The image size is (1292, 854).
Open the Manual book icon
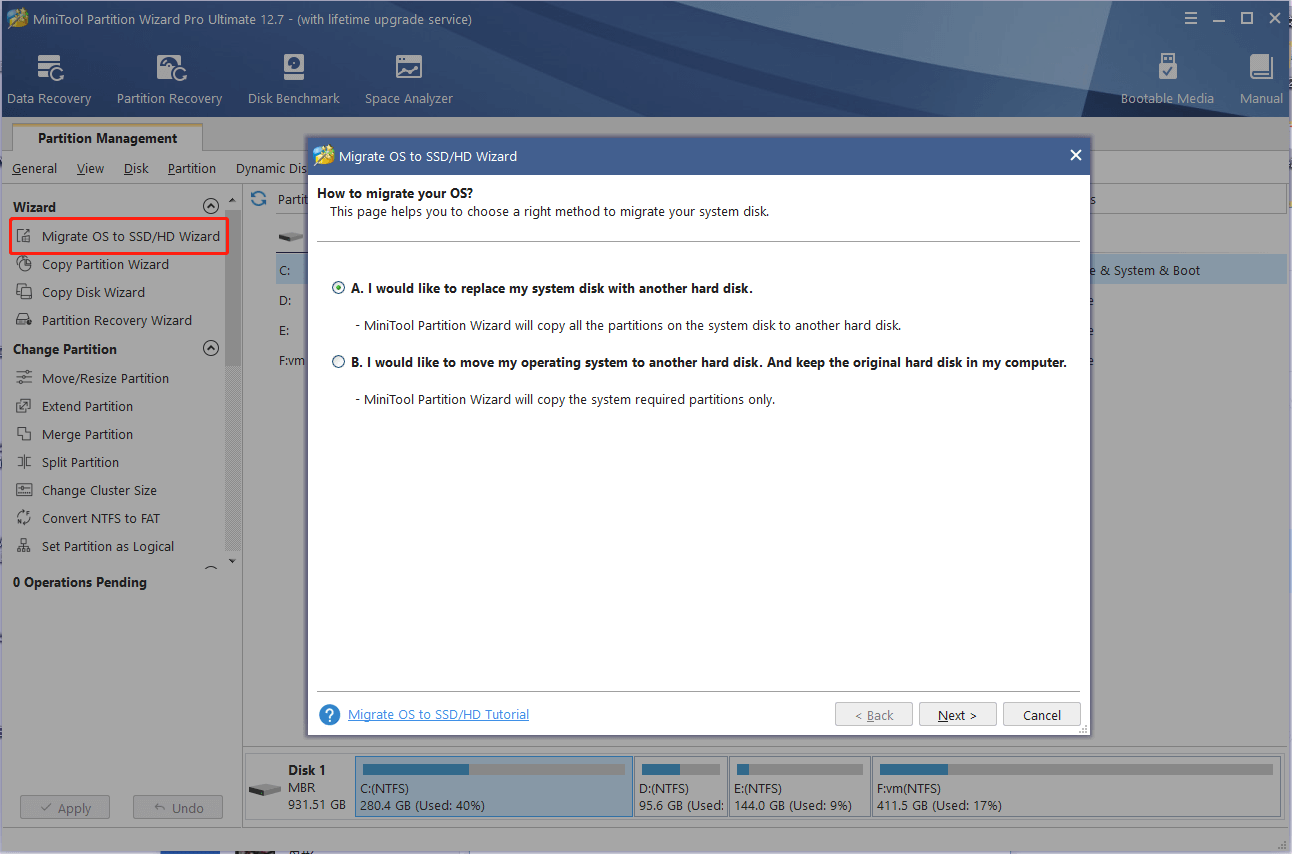point(1261,69)
